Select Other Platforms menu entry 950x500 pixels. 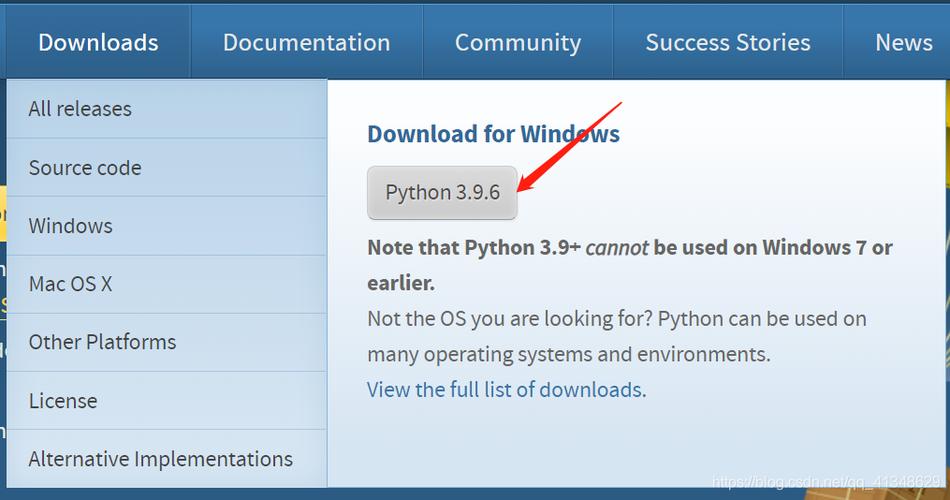point(167,342)
